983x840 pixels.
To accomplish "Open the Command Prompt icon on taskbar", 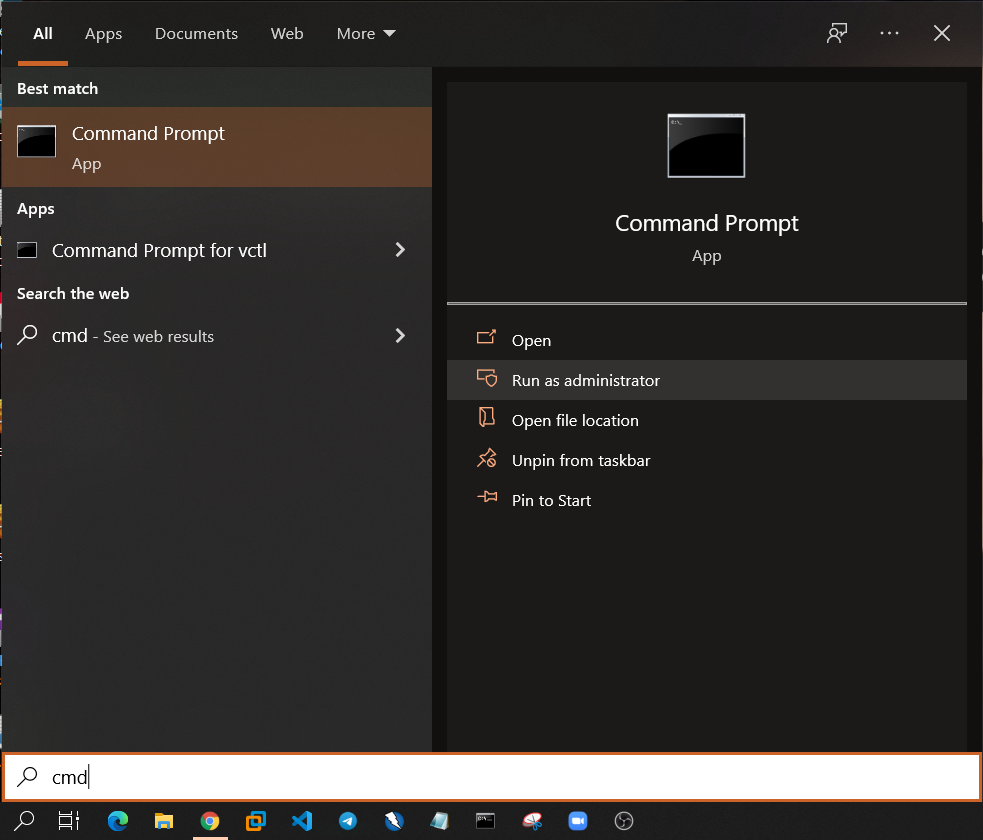I will (x=485, y=820).
